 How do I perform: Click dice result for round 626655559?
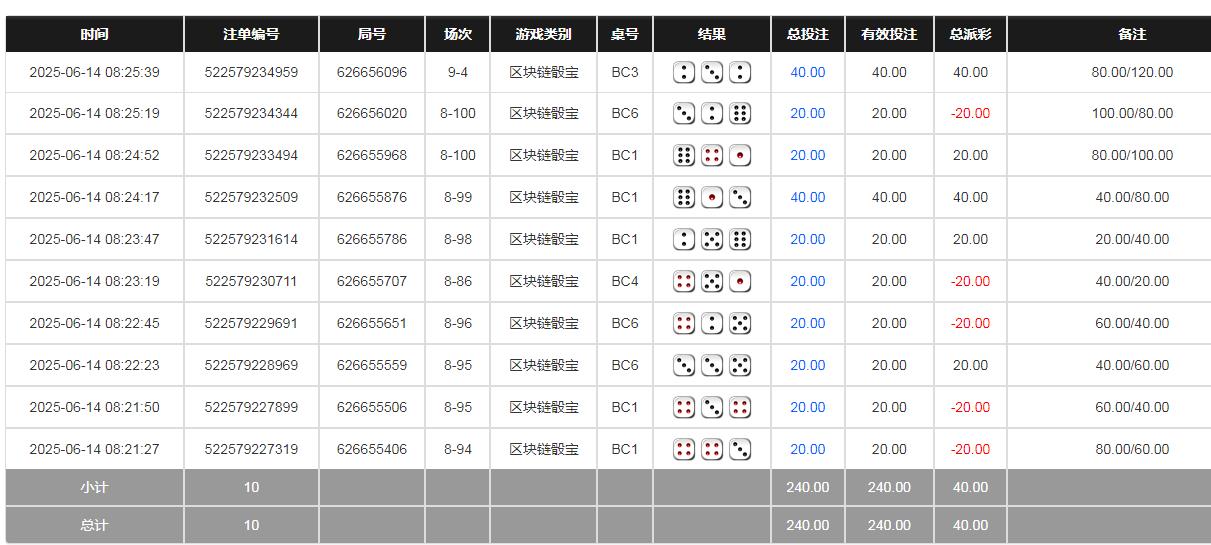[712, 366]
